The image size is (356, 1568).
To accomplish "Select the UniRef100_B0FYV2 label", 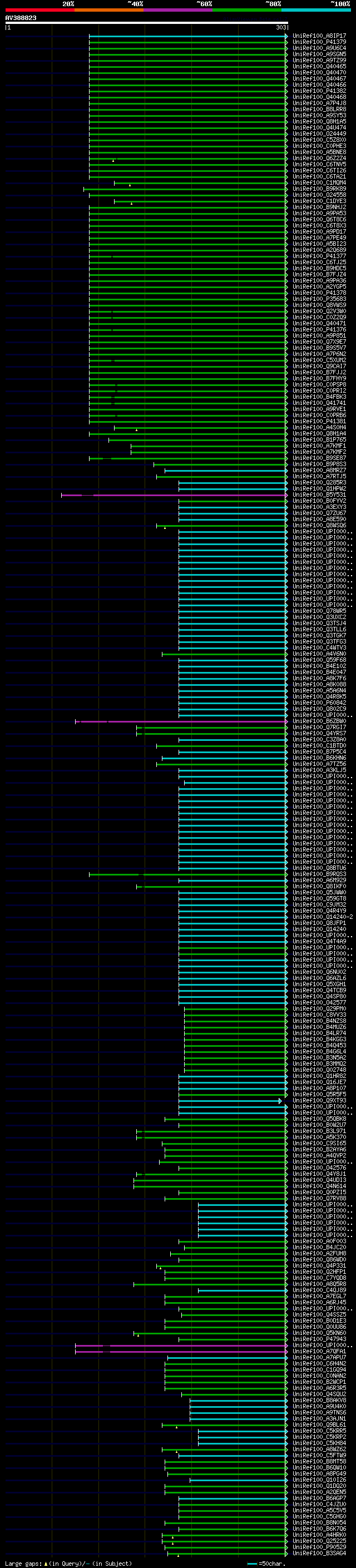I will pyautogui.click(x=319, y=501).
